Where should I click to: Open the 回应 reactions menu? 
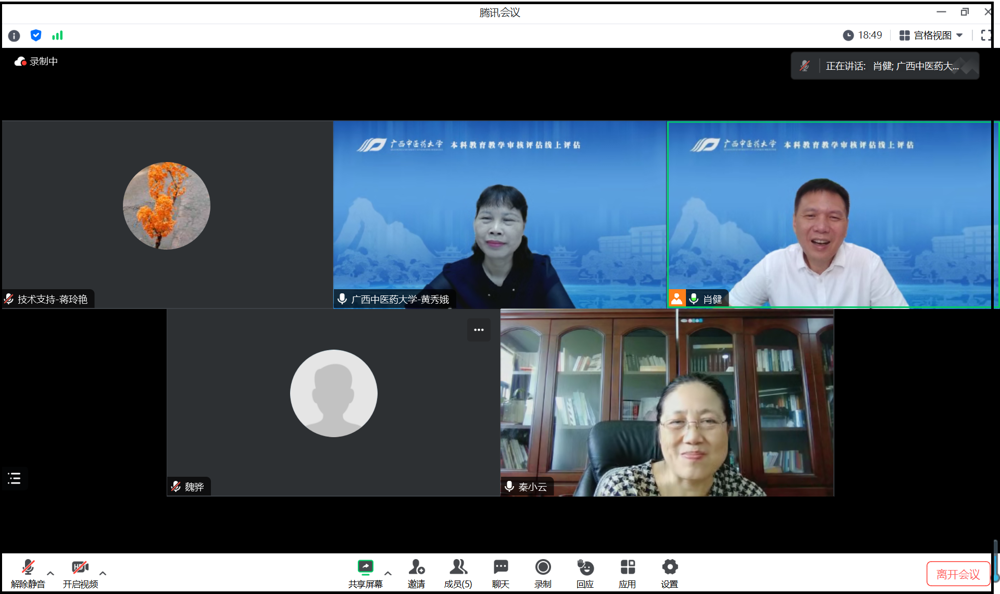585,574
